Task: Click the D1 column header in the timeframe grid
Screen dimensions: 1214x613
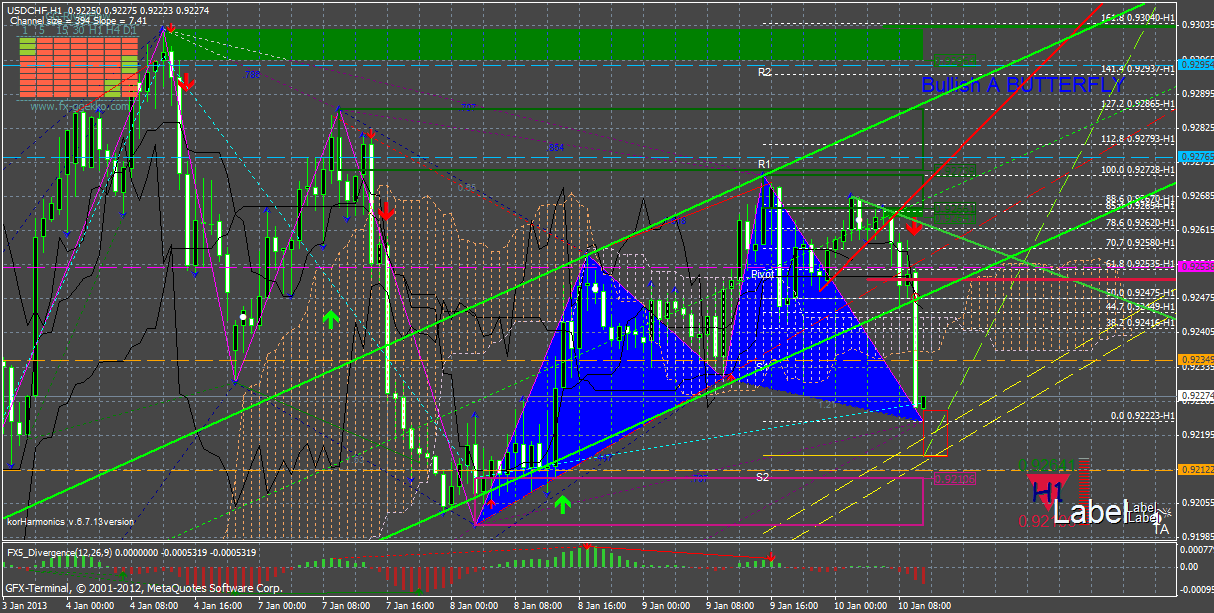Action: (x=130, y=30)
